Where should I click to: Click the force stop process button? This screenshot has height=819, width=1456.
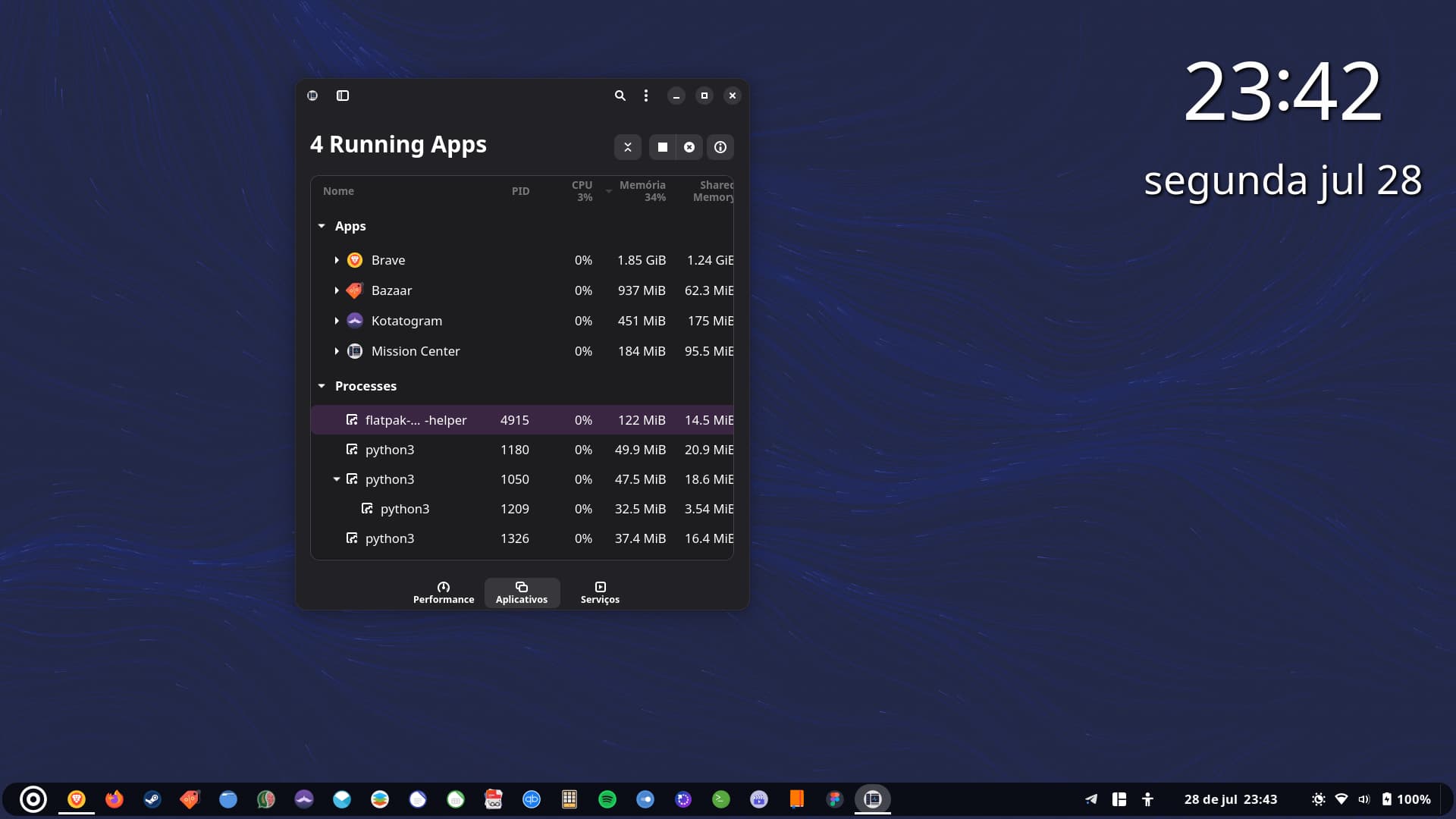689,147
